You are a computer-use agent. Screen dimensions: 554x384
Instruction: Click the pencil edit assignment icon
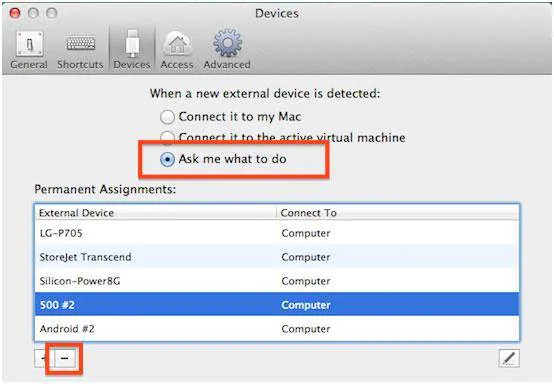(509, 359)
